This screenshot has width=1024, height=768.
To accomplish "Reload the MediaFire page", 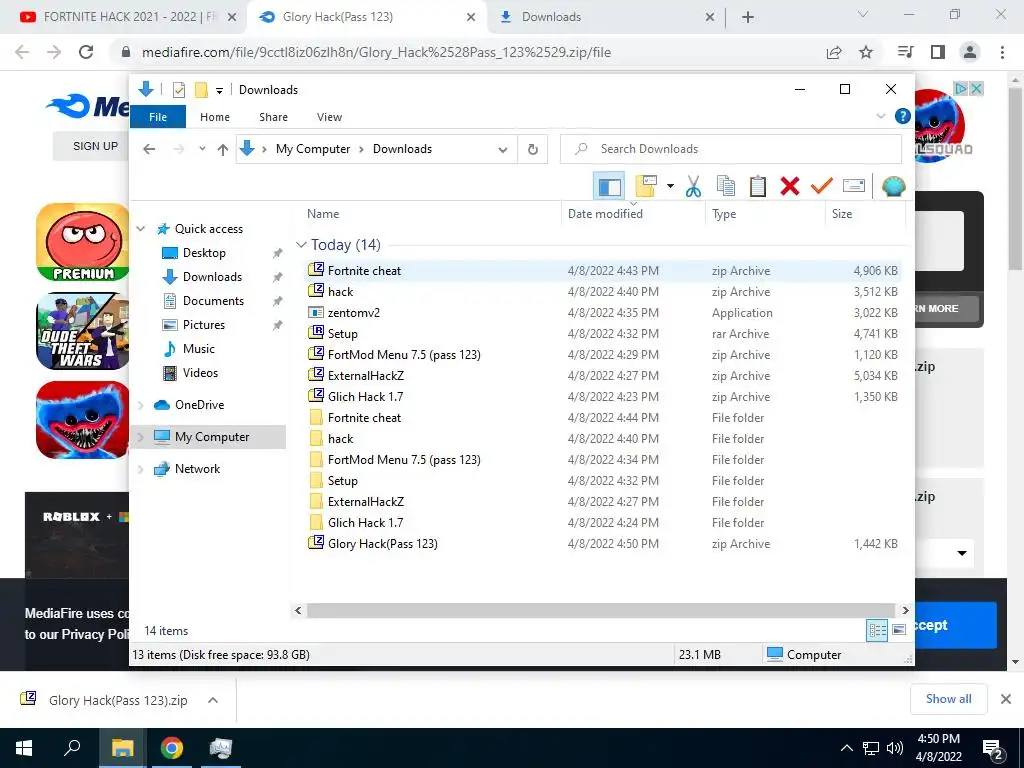I will tap(86, 52).
